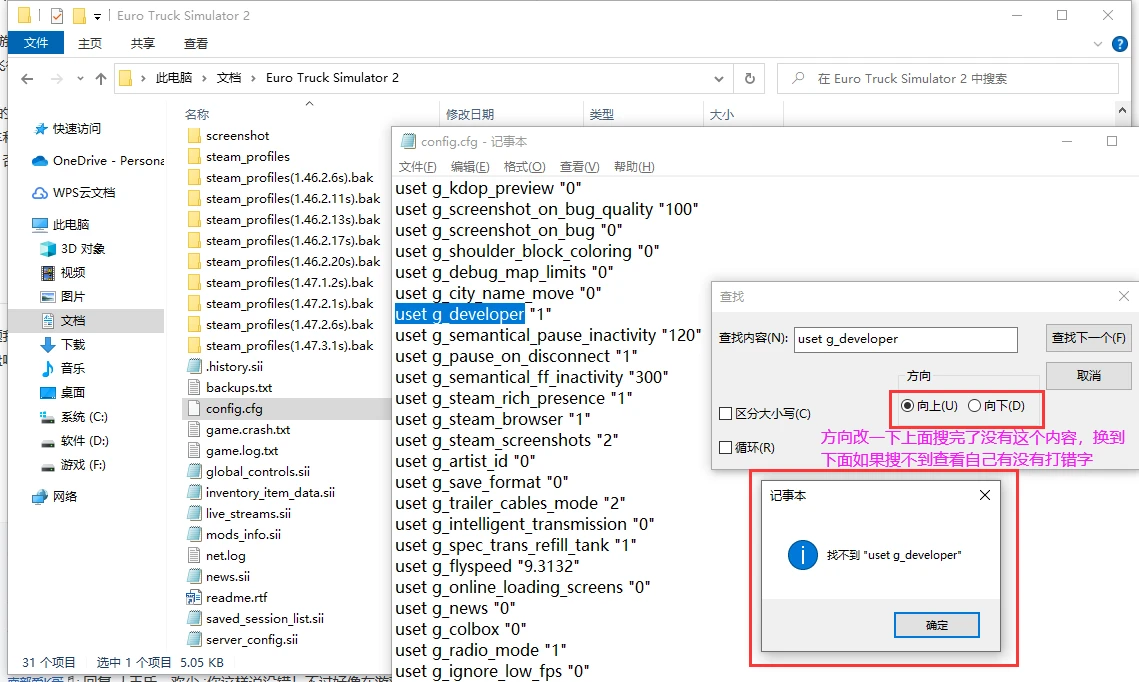Open Downloads arrow icon in sidebar

tap(48, 344)
